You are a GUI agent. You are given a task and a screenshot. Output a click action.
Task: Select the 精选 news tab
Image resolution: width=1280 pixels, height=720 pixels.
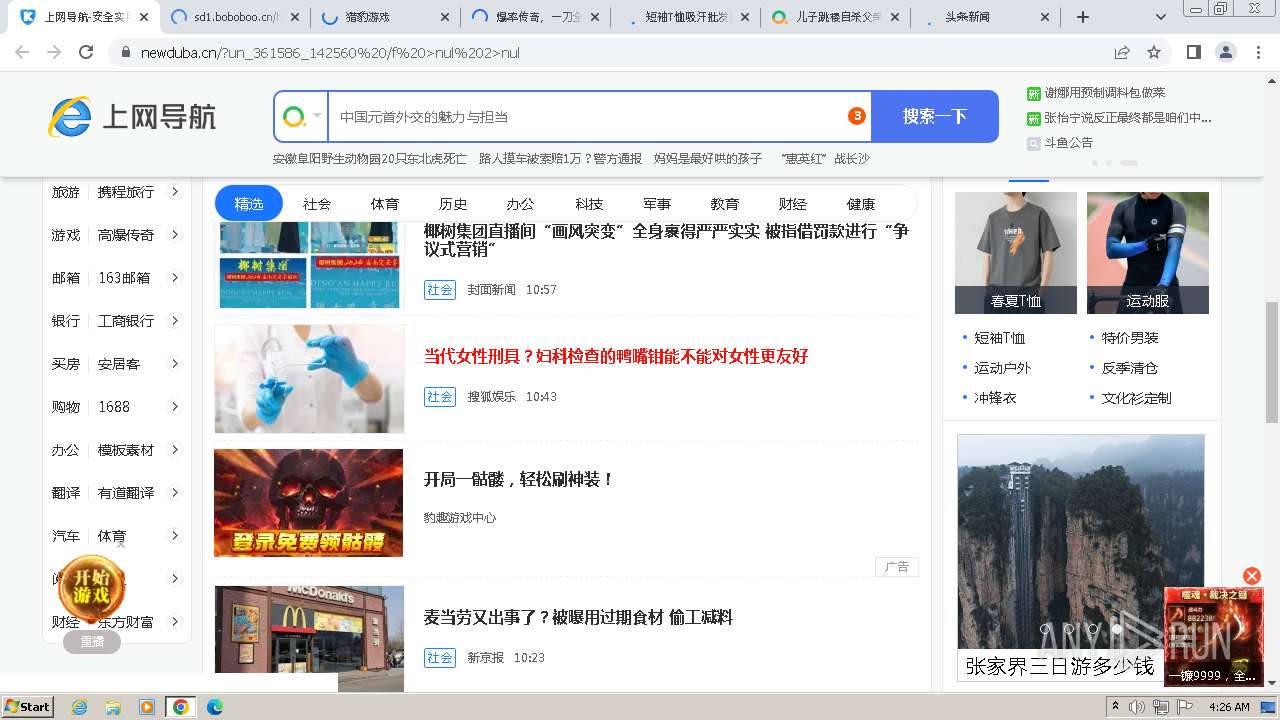249,204
